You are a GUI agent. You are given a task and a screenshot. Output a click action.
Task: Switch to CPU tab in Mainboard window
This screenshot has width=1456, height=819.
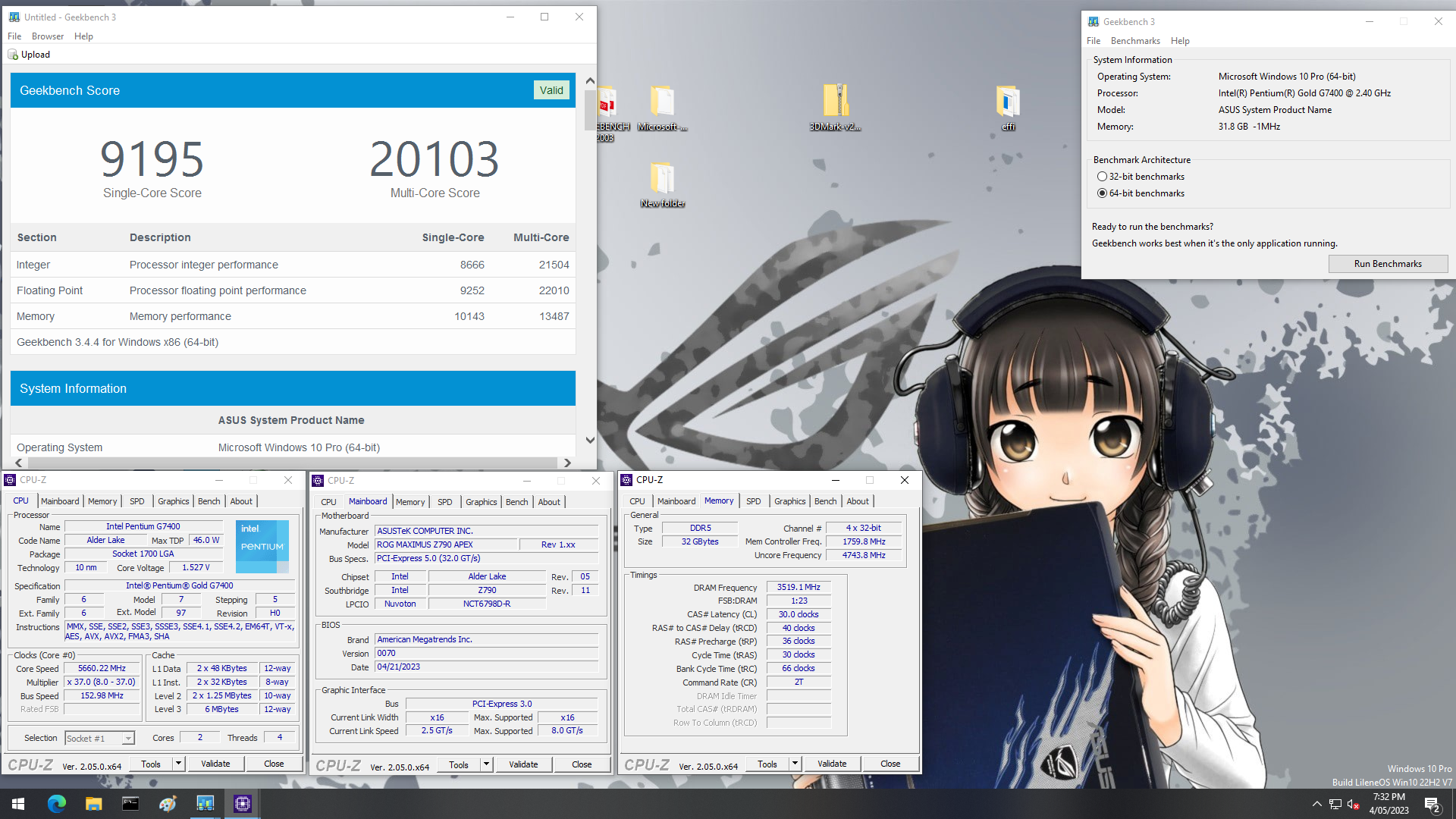[x=328, y=502]
